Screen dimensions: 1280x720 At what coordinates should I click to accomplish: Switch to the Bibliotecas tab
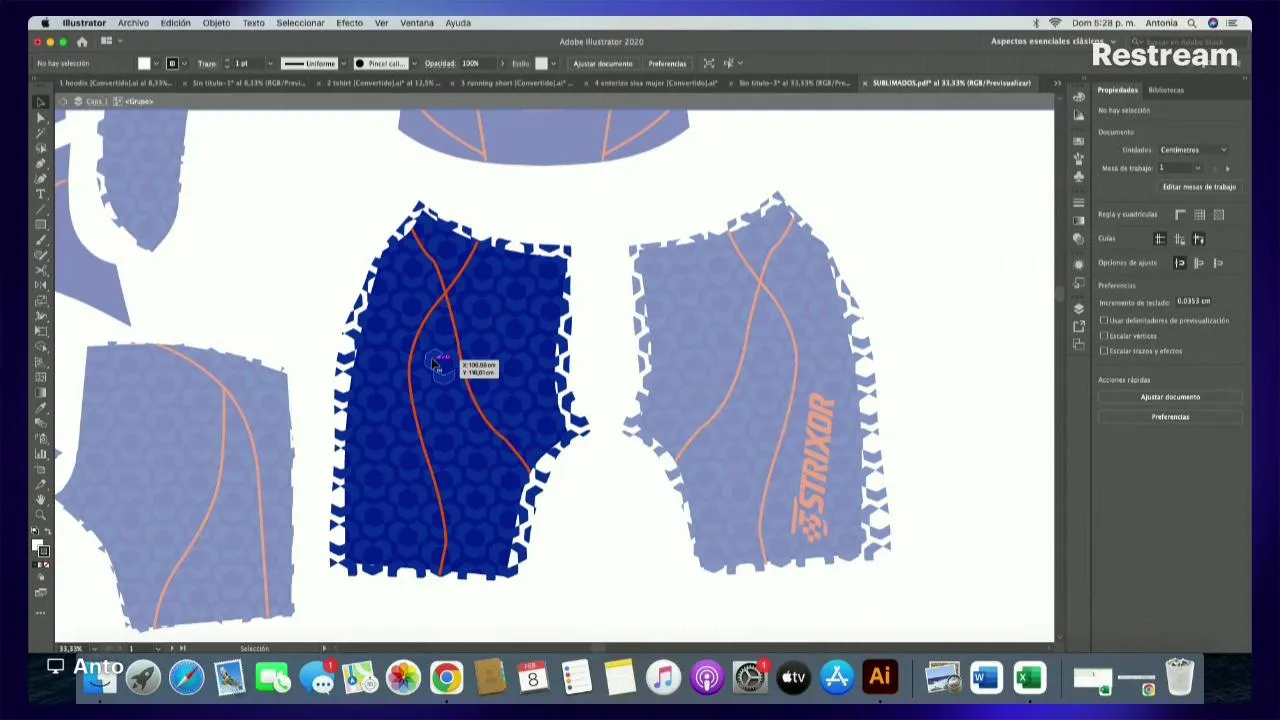1166,90
